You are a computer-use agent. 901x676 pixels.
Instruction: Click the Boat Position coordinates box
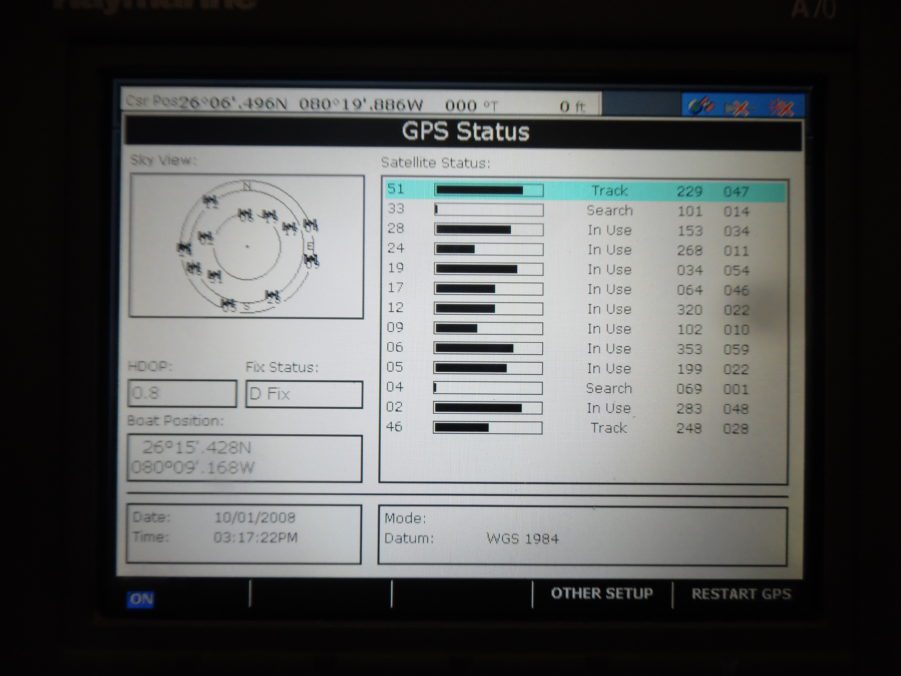click(x=245, y=458)
